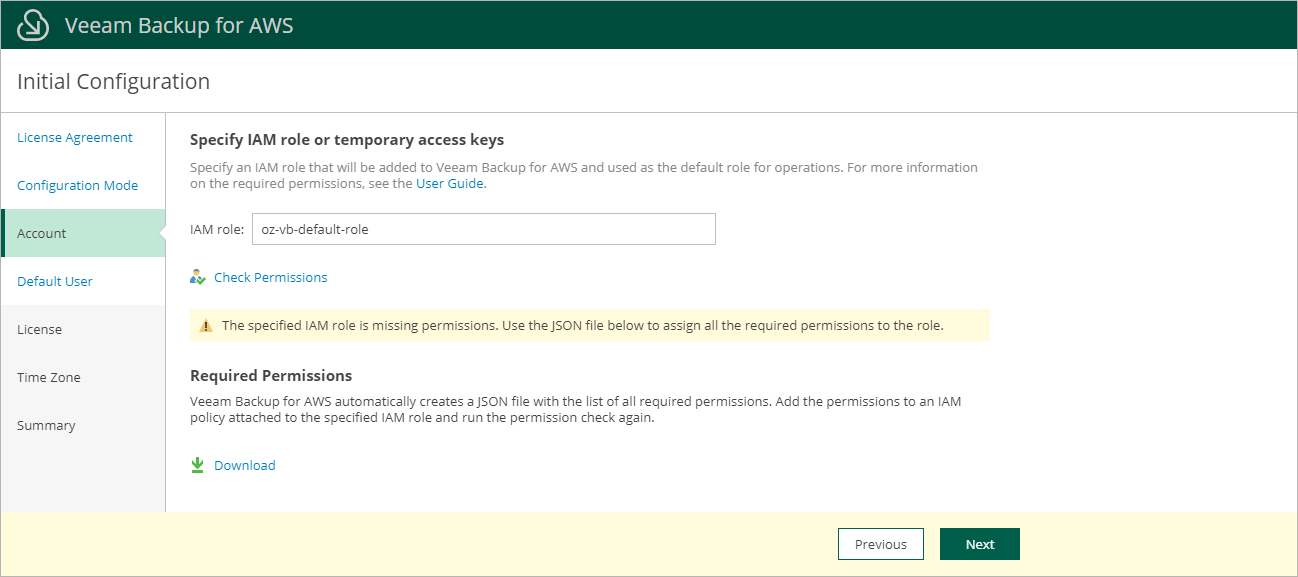Click the Download link text

245,465
